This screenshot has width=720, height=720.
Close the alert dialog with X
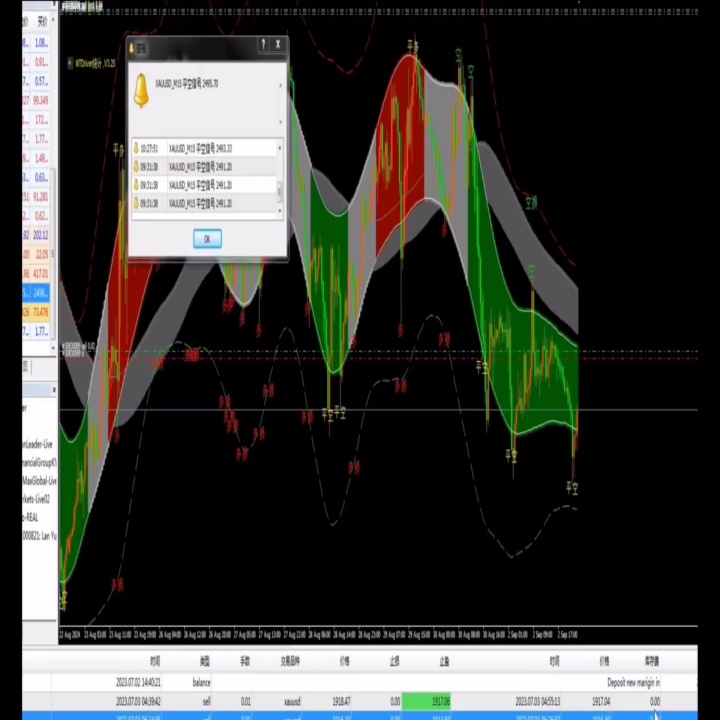[x=278, y=44]
